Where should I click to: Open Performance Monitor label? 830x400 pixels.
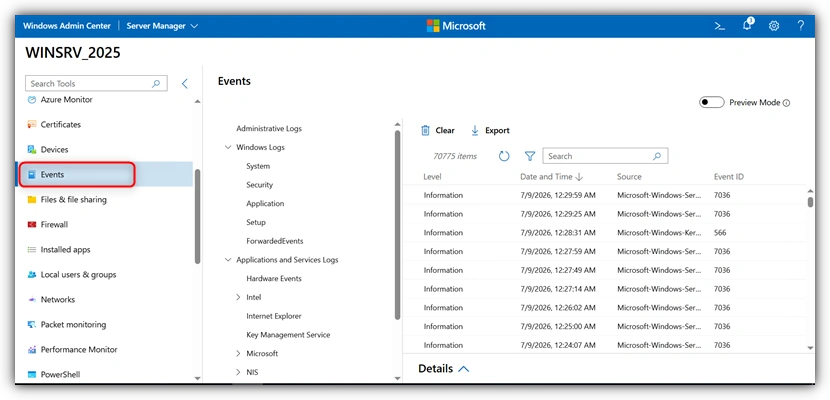(x=79, y=350)
